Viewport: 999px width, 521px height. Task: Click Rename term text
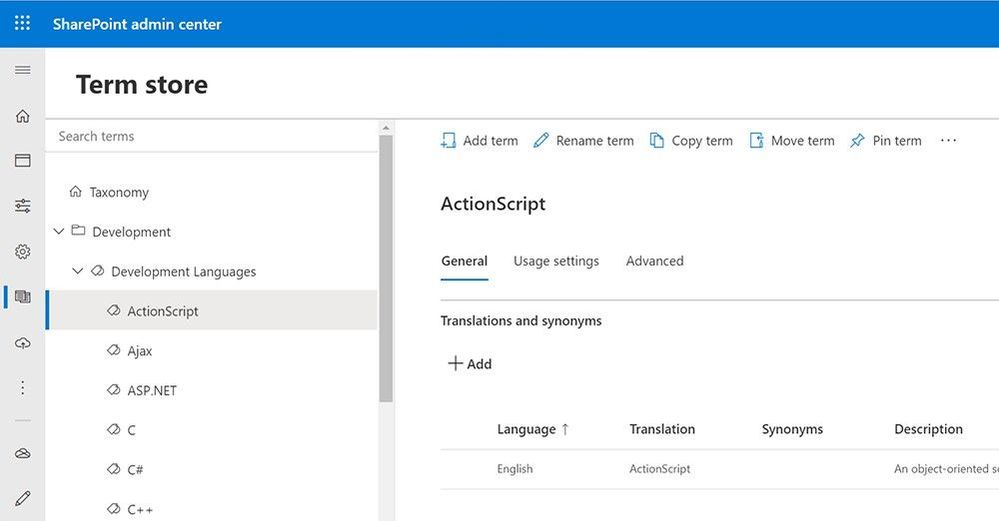click(594, 141)
